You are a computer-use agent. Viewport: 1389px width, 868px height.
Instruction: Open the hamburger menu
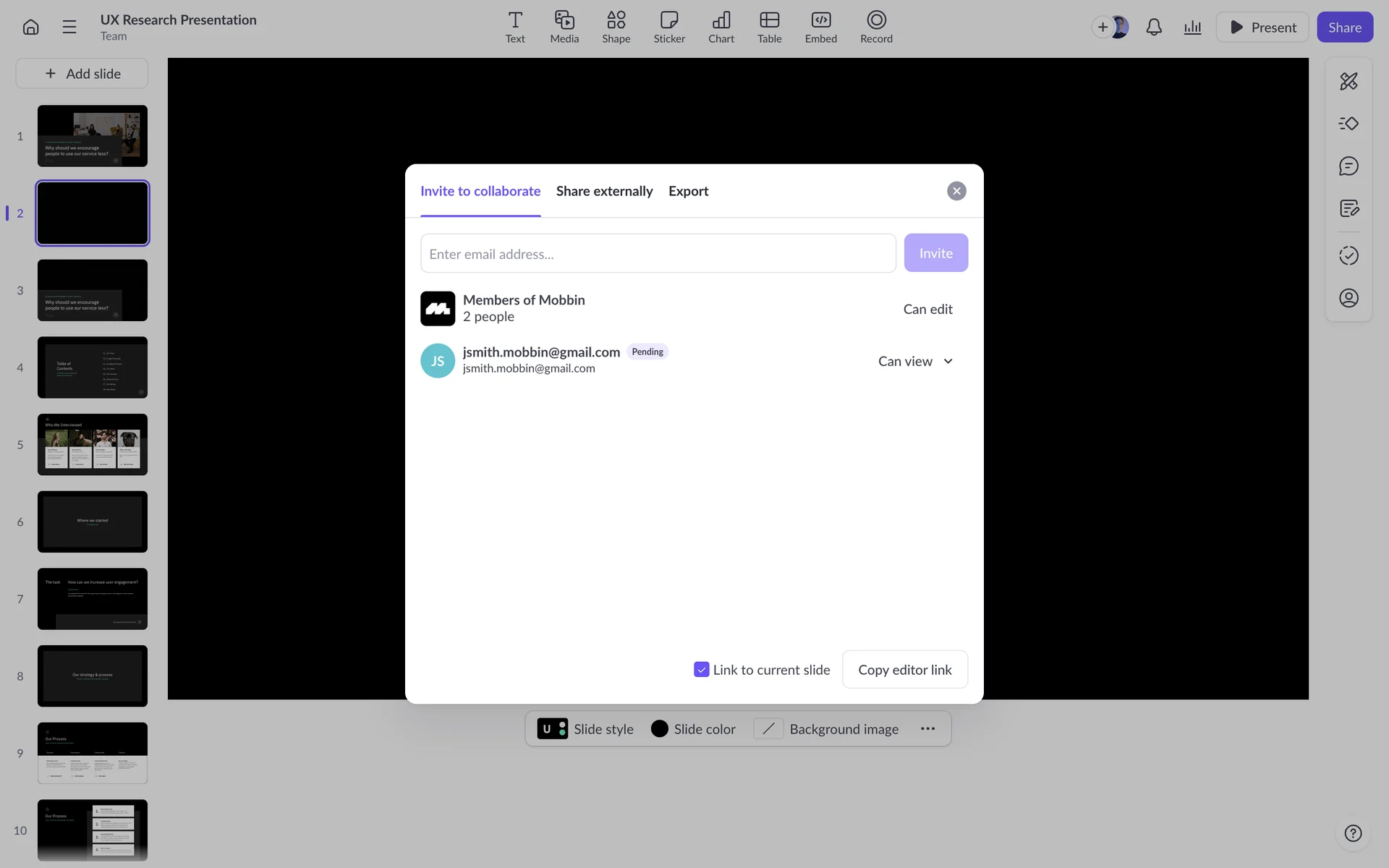[x=69, y=27]
